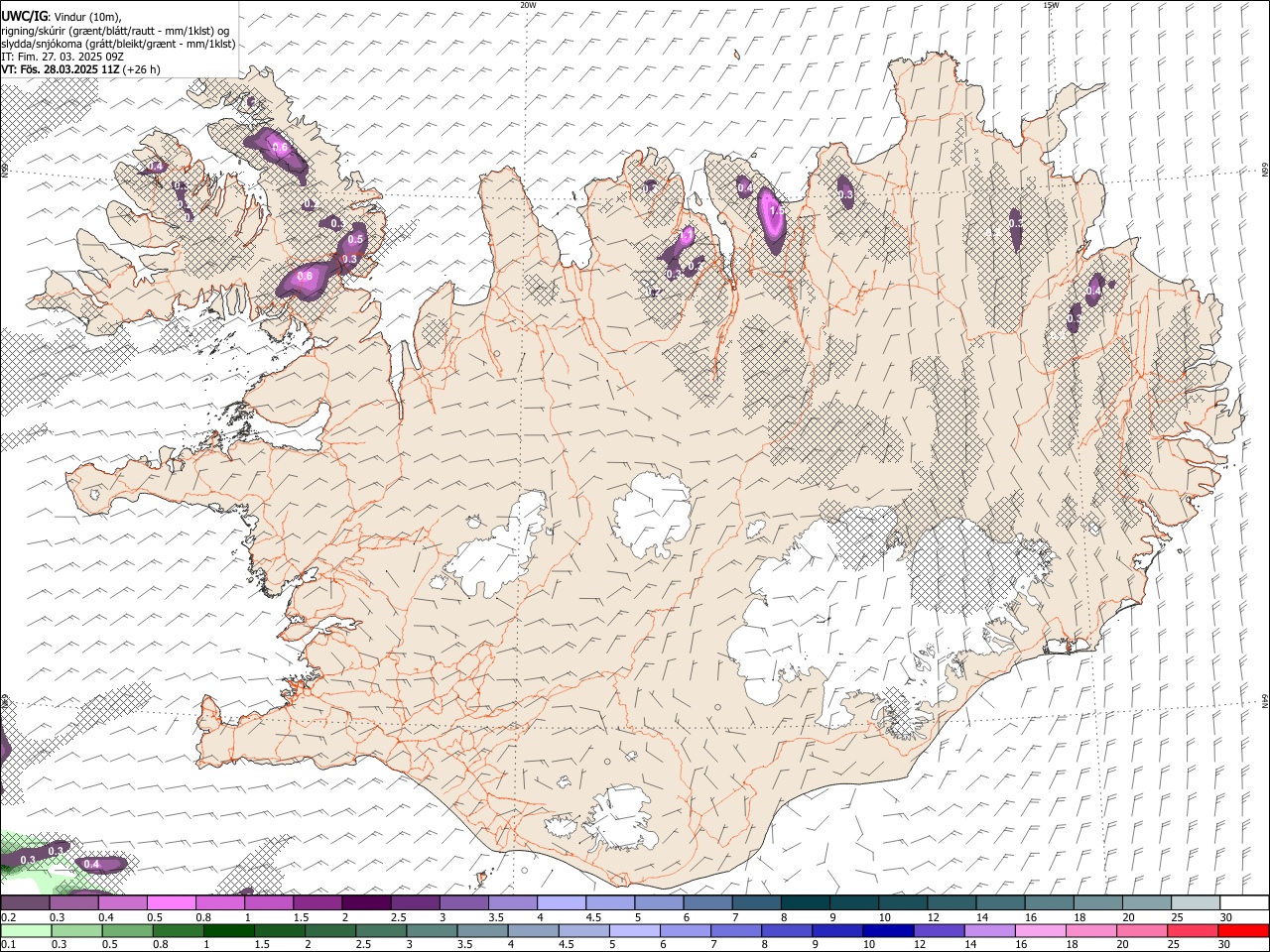Pick the top-row swatch between 0.2 and 0.3
Viewport: 1270px width, 952px height.
click(x=26, y=902)
